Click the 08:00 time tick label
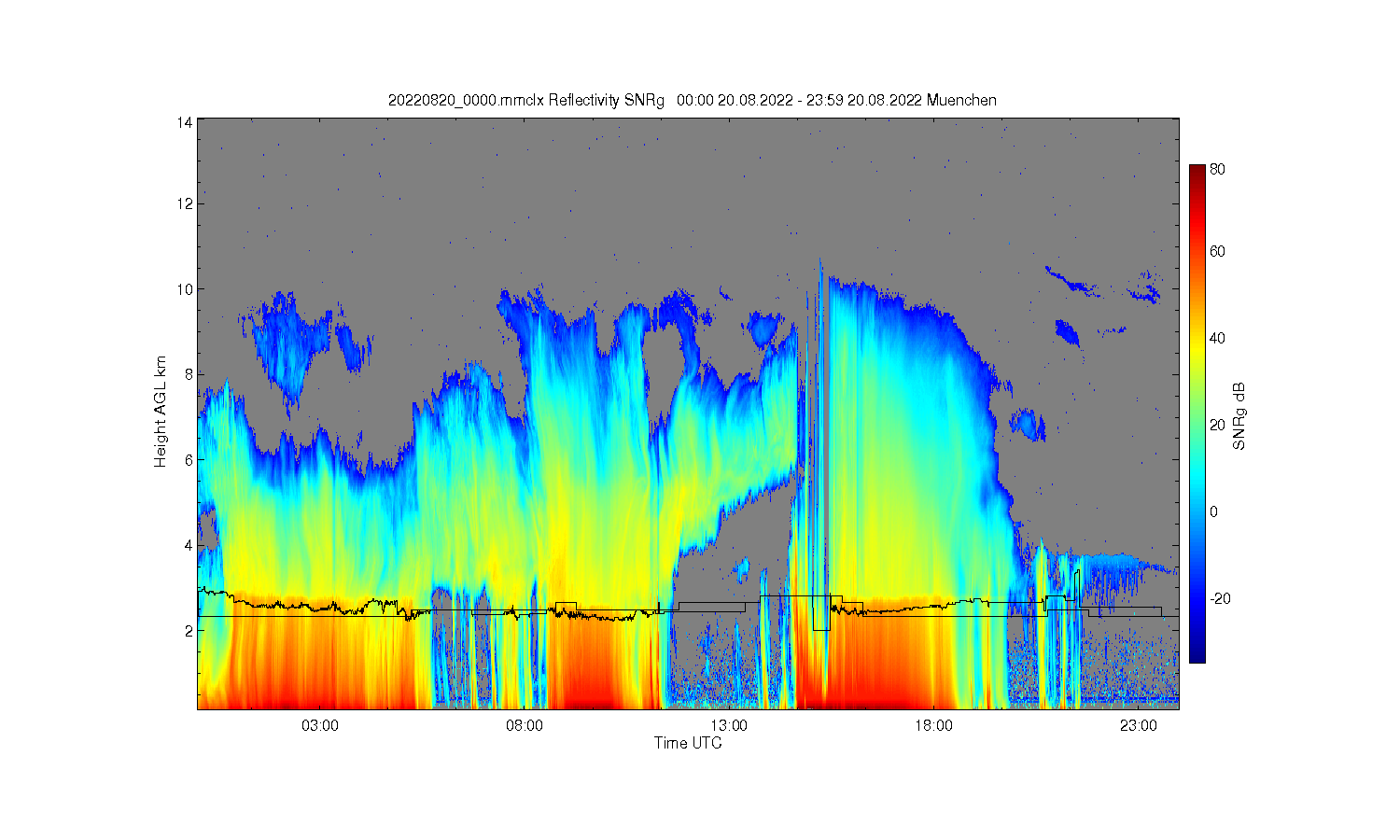 525,725
